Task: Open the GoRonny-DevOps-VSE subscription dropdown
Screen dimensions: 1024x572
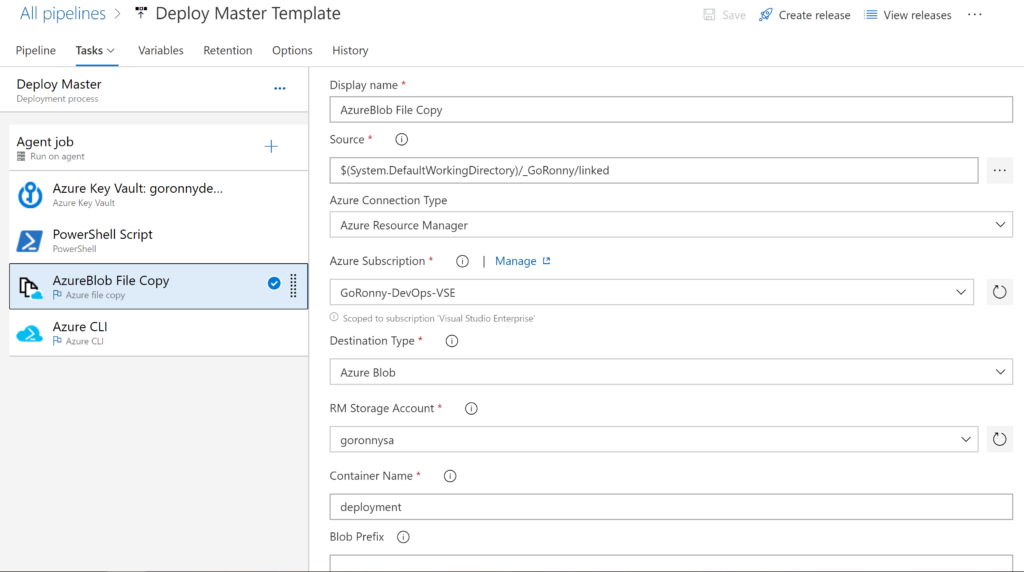Action: pos(652,292)
